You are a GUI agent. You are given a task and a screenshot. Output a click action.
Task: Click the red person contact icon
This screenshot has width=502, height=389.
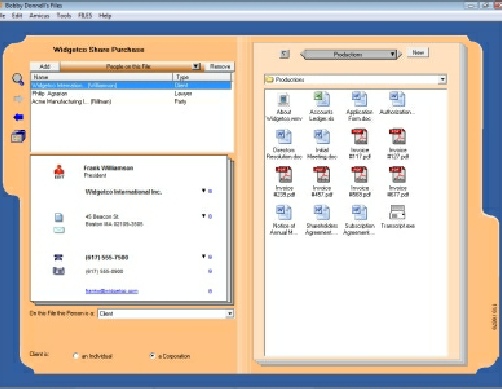pos(59,172)
